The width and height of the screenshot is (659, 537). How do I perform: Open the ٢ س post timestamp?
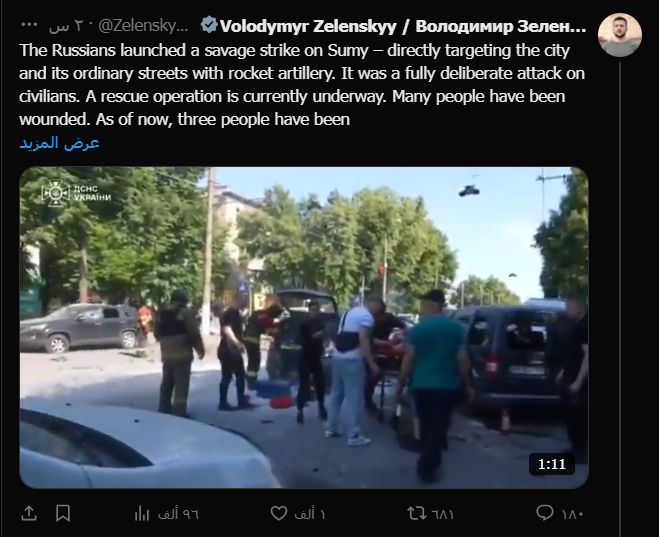tap(66, 26)
